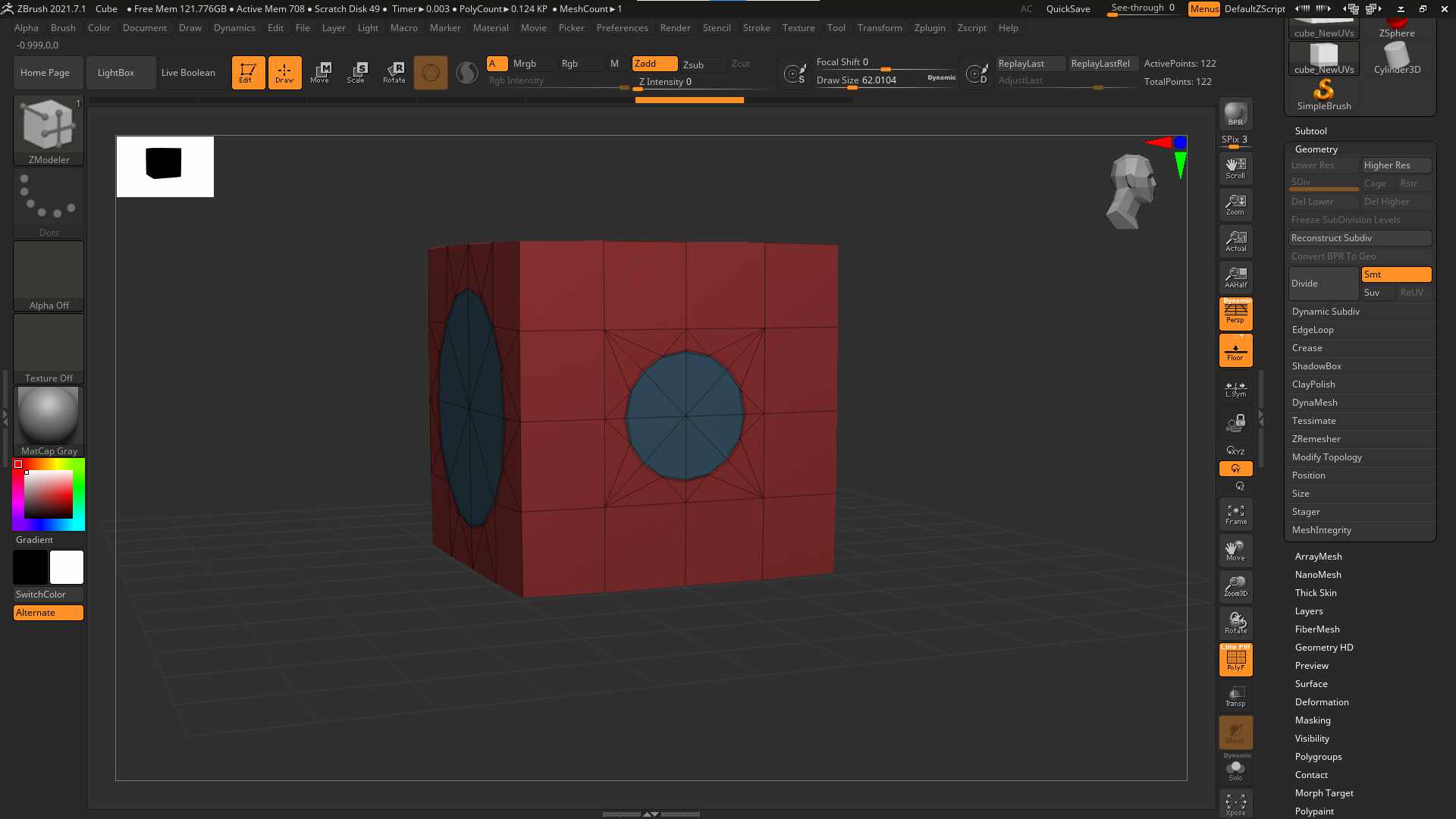Click the Frame mesh icon
The image size is (1456, 819).
pos(1235,514)
